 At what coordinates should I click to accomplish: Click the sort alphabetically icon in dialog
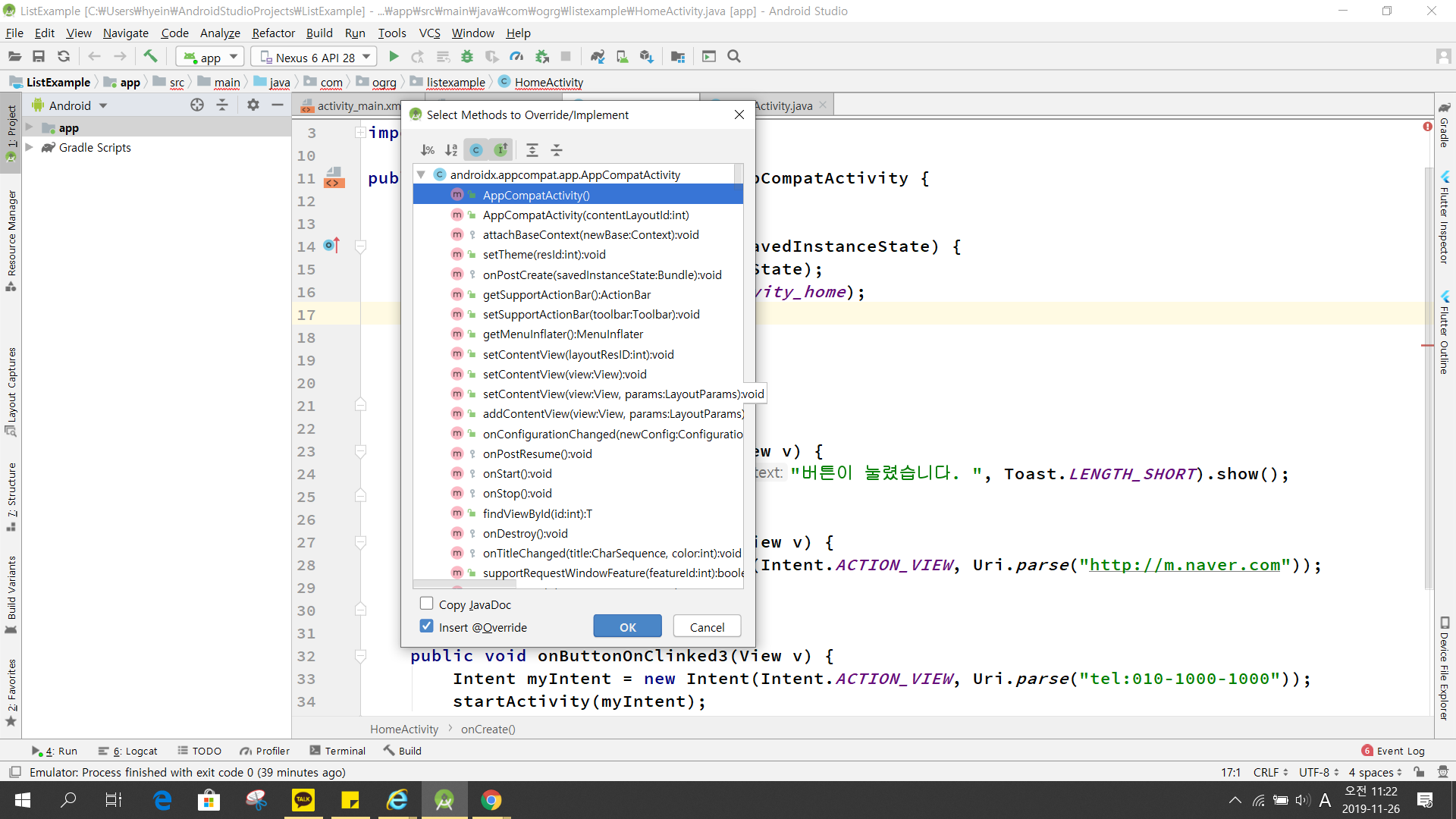click(451, 150)
